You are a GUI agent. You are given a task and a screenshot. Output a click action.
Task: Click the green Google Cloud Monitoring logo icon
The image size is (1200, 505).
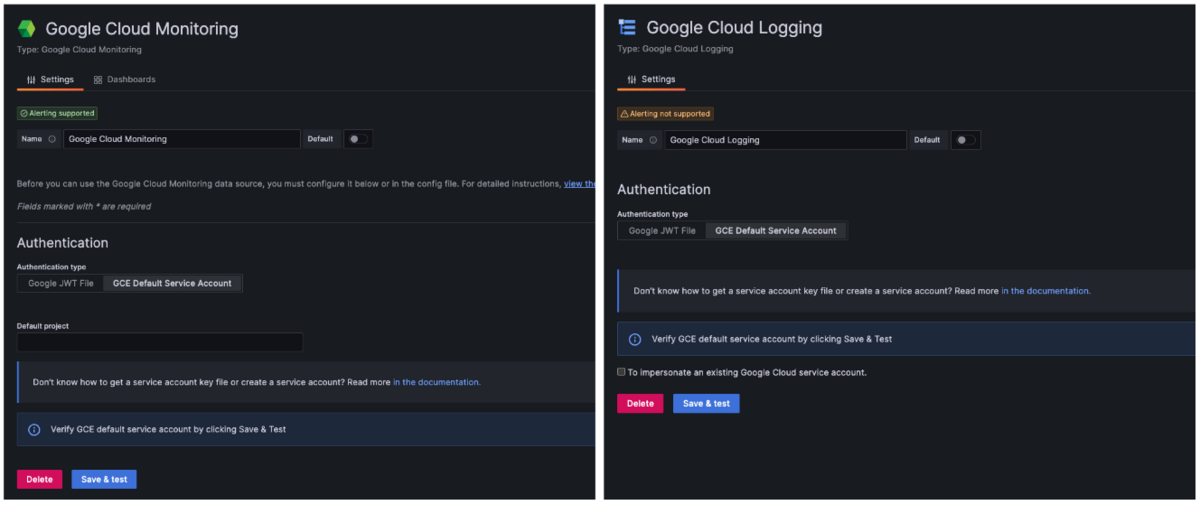click(x=27, y=29)
